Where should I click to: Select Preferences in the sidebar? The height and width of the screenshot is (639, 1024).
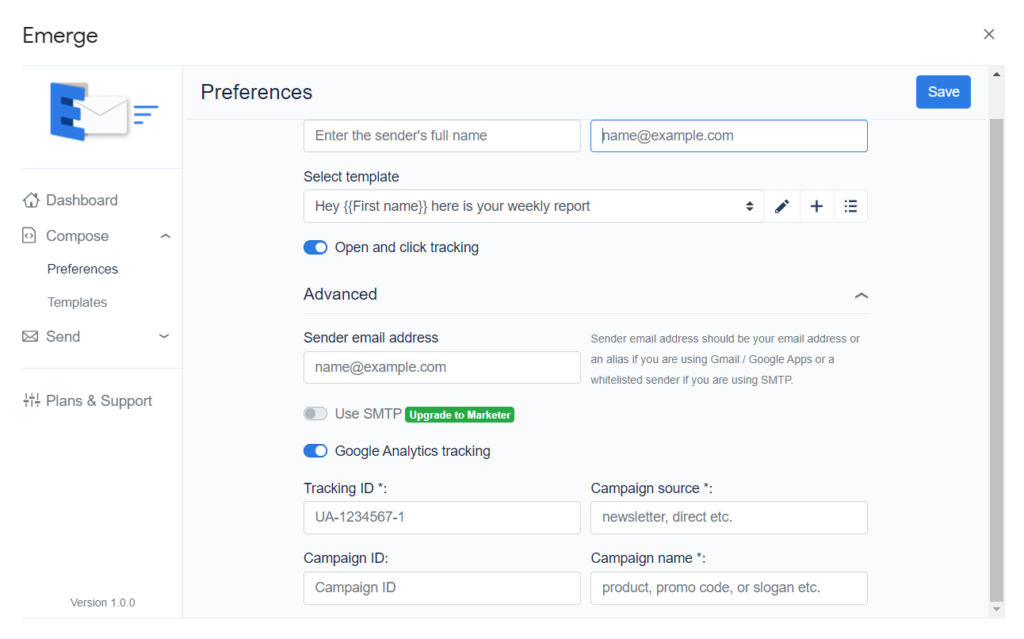point(82,269)
